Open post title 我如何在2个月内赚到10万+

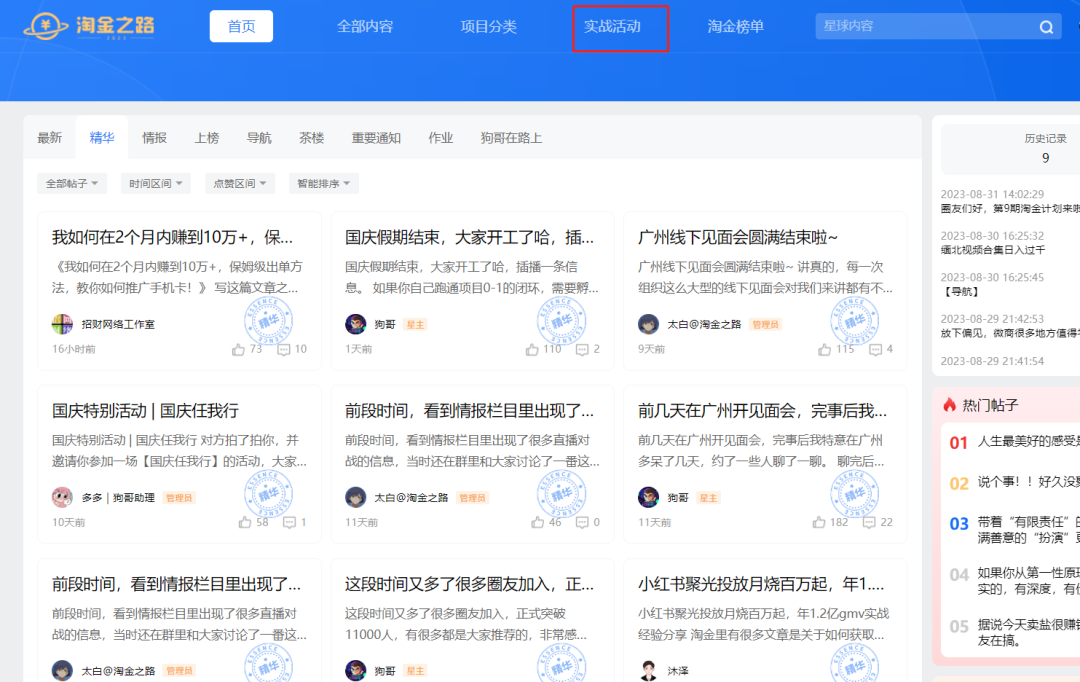(x=172, y=238)
